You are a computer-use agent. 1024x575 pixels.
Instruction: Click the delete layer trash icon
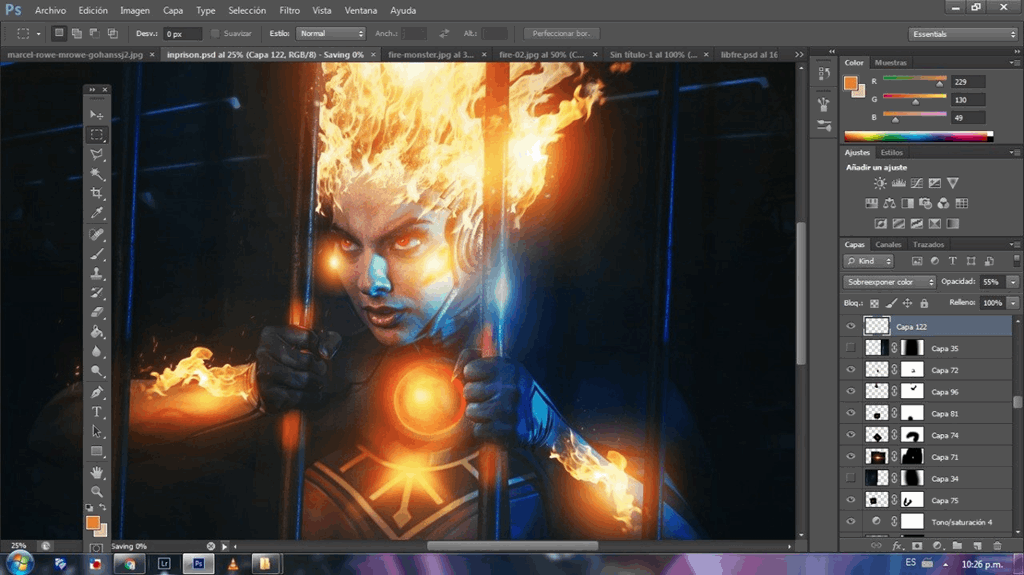point(997,546)
